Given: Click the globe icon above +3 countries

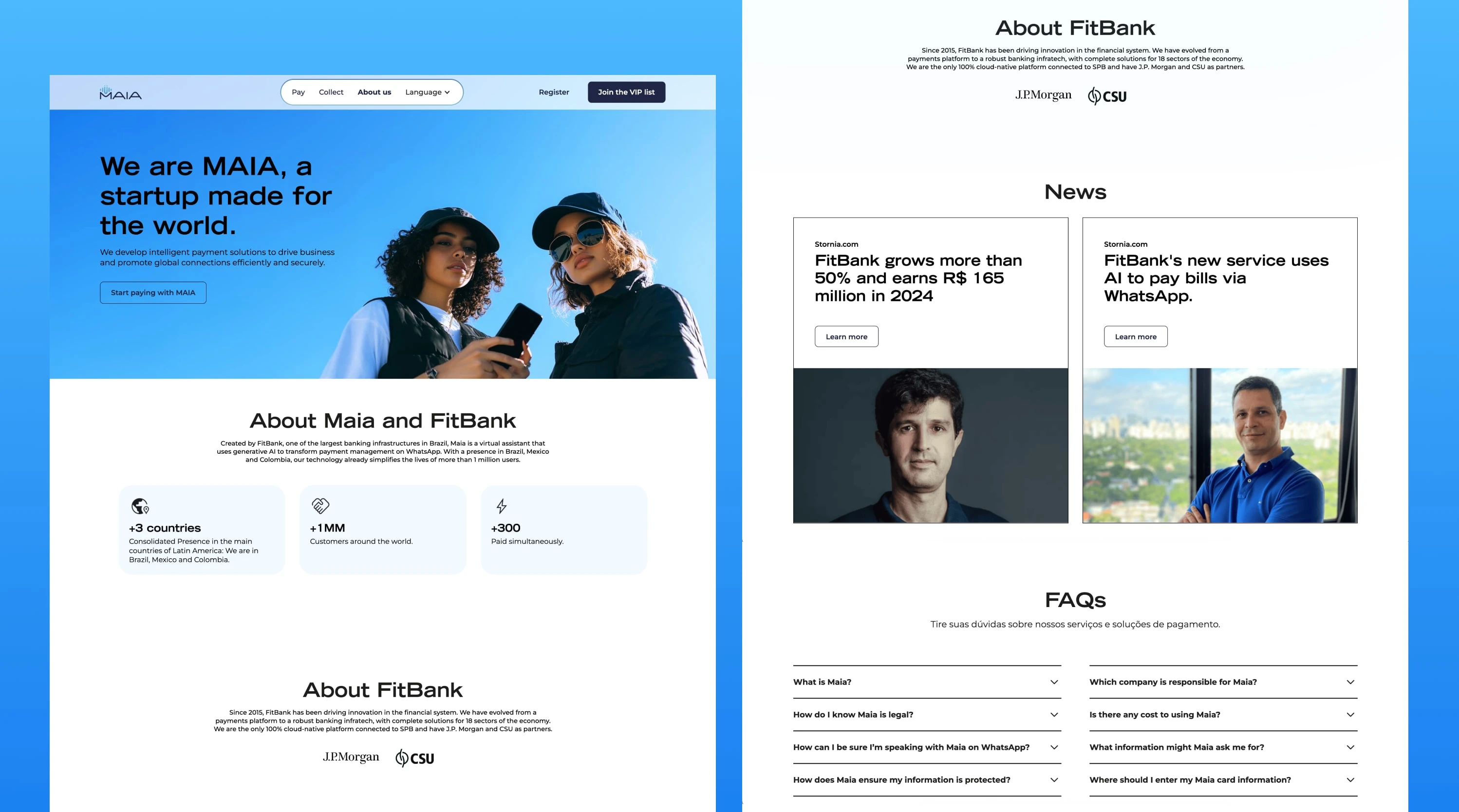Looking at the screenshot, I should click(139, 505).
